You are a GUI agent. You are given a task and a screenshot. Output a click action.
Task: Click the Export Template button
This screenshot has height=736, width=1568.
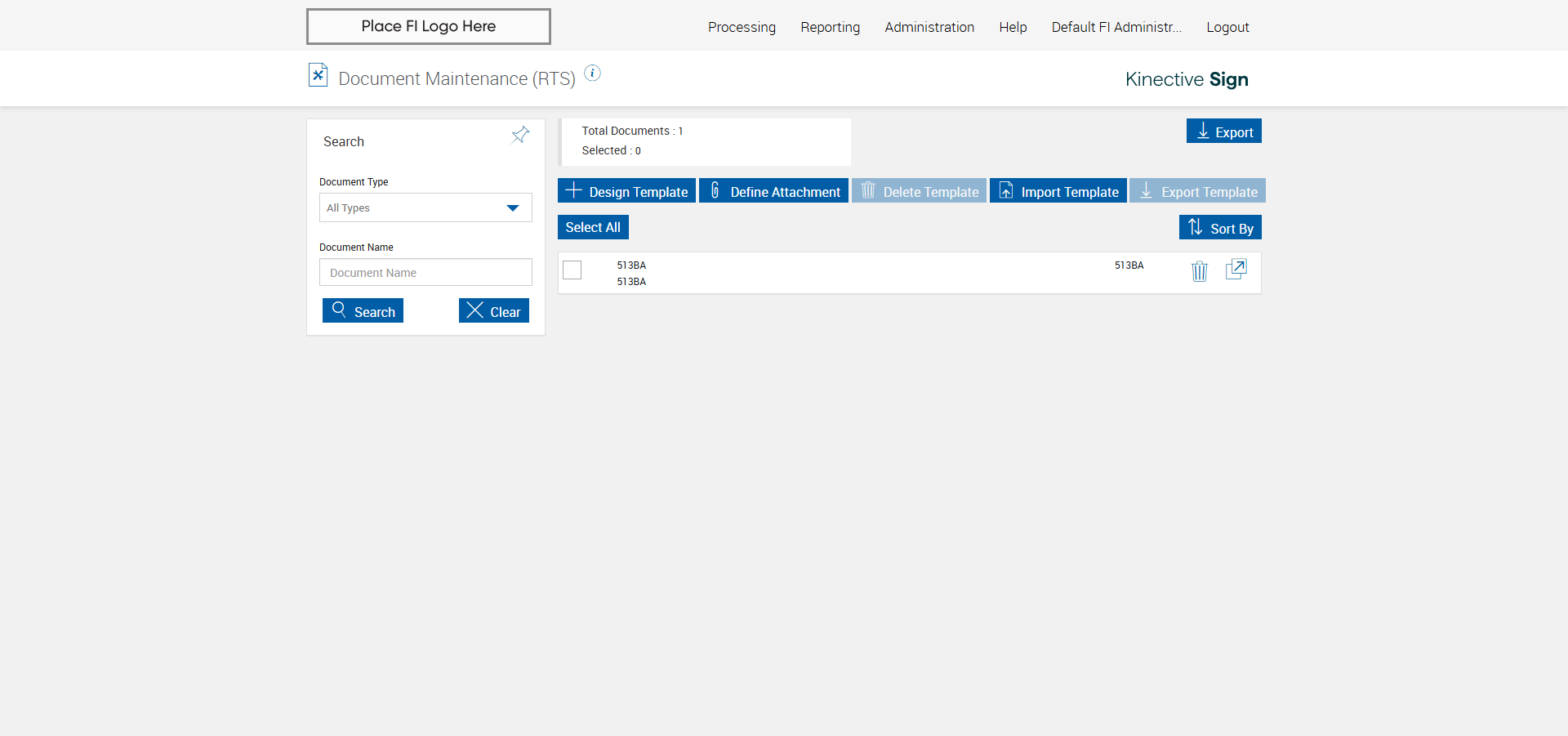click(1197, 190)
